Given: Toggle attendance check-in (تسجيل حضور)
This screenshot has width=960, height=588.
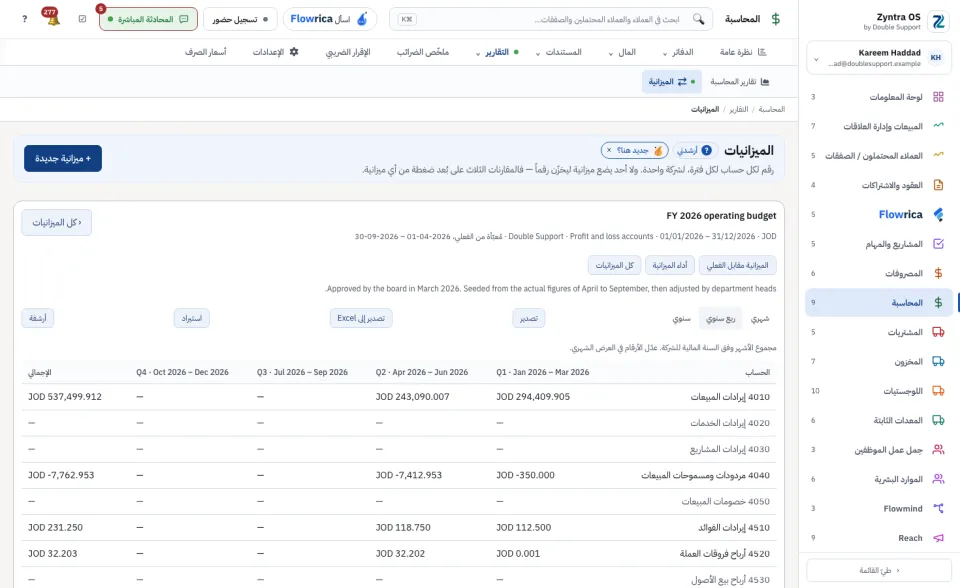Looking at the screenshot, I should pos(240,19).
